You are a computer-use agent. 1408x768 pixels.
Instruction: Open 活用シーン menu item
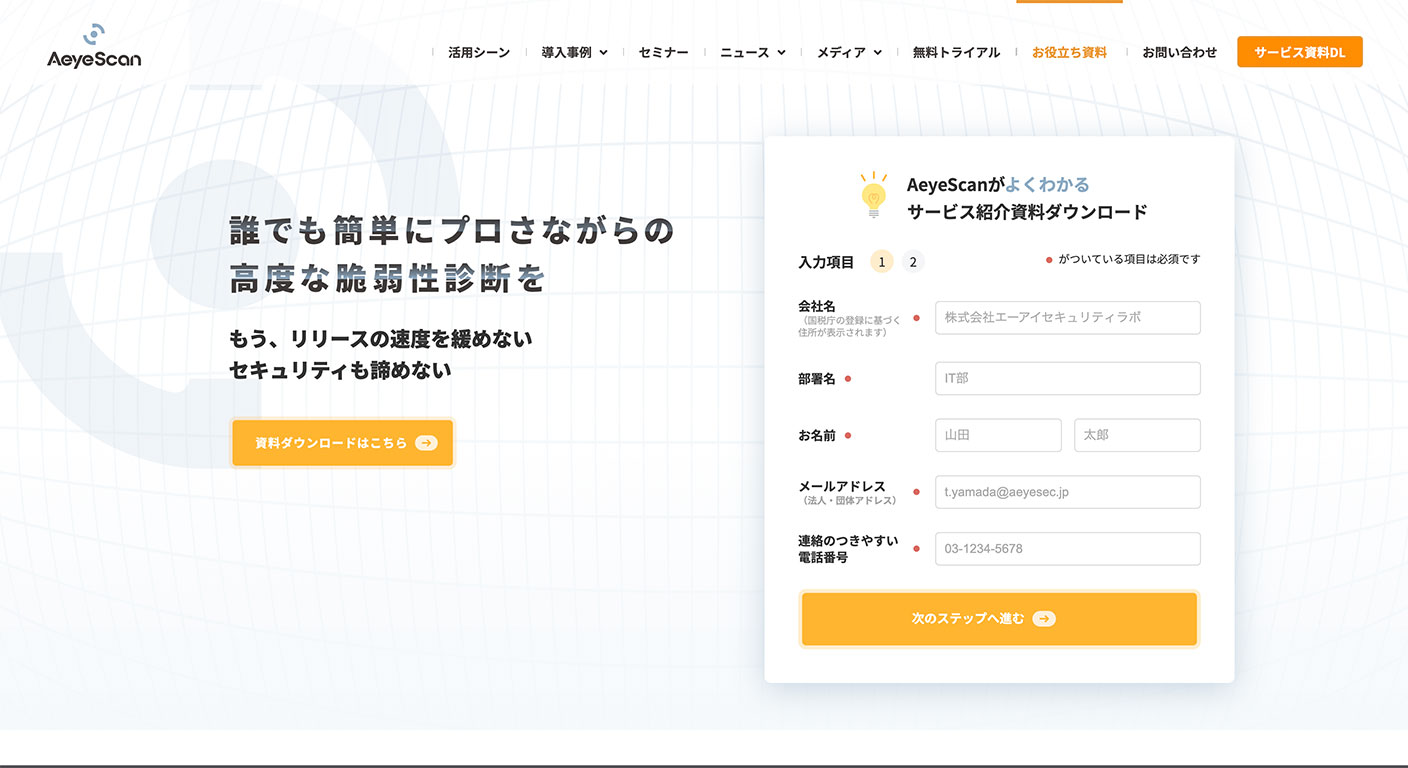[x=479, y=52]
